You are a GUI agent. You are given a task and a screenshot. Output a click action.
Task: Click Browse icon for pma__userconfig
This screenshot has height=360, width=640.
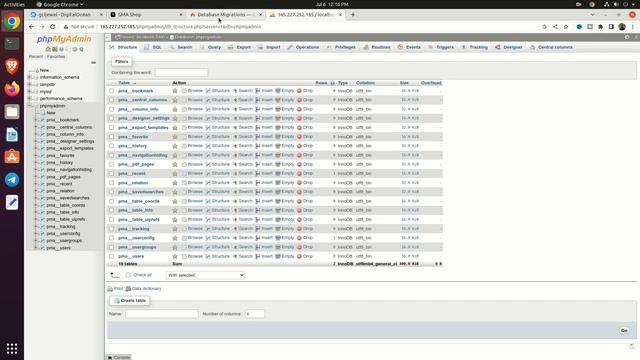click(184, 238)
